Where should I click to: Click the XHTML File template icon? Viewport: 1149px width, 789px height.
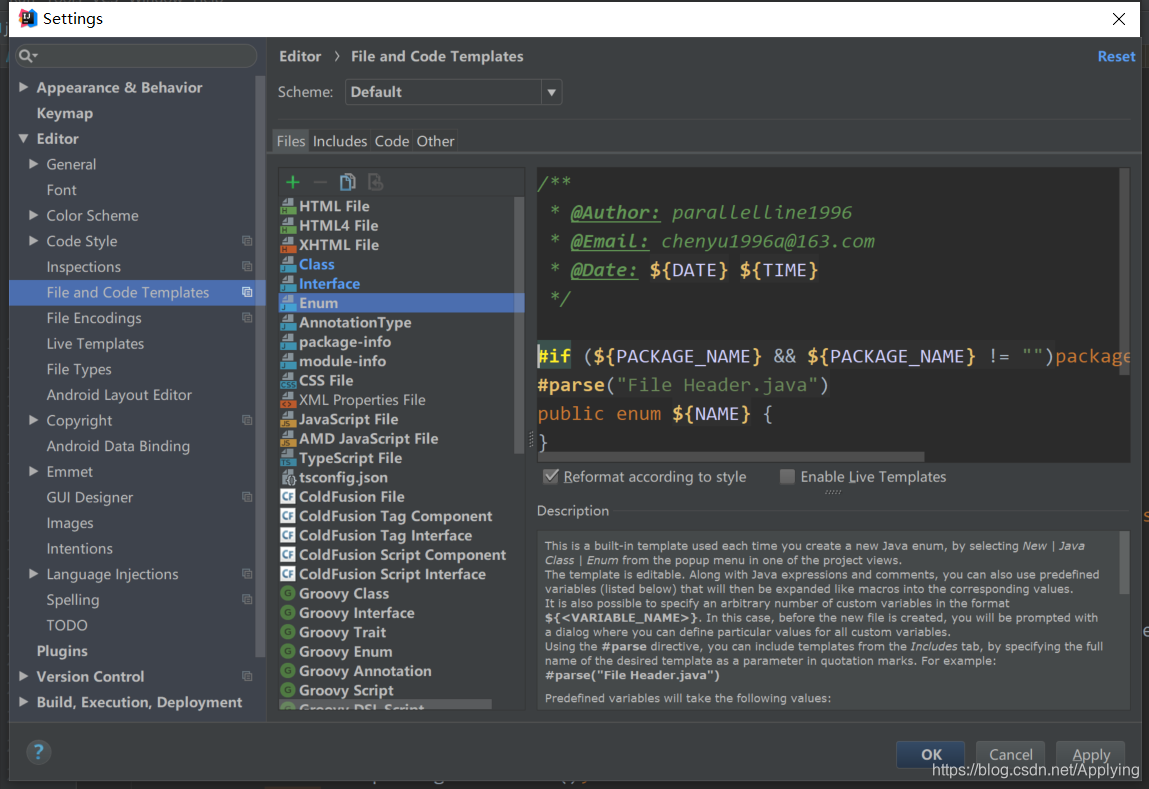(288, 245)
